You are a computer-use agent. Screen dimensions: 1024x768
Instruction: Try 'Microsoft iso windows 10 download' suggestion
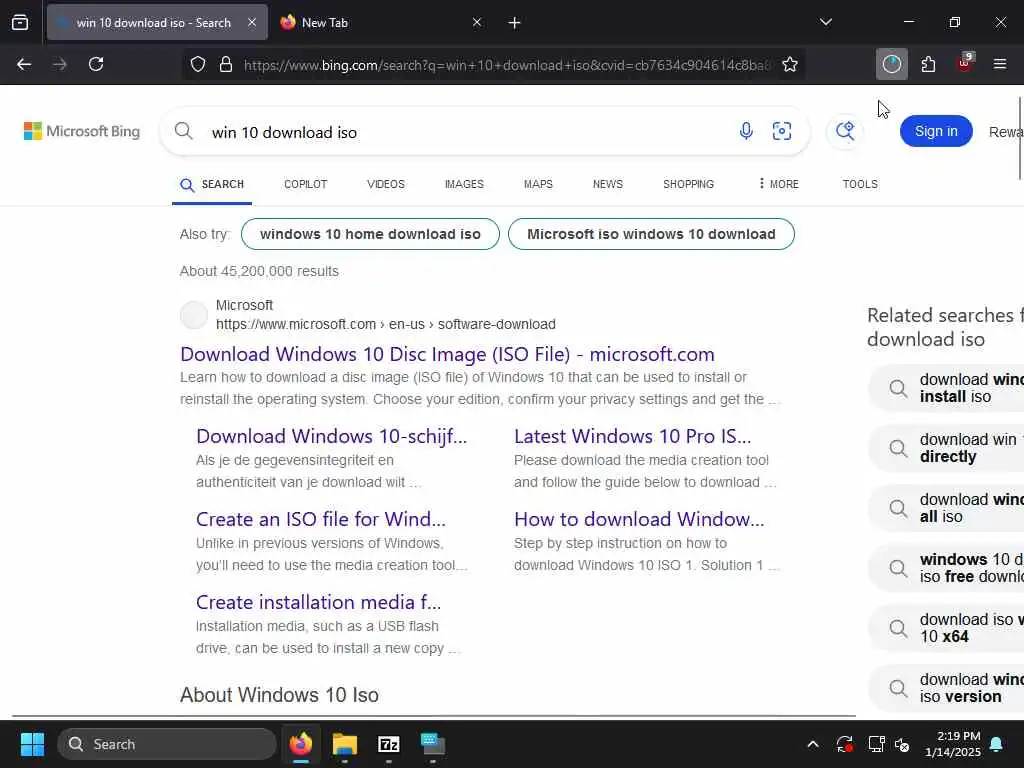(651, 234)
